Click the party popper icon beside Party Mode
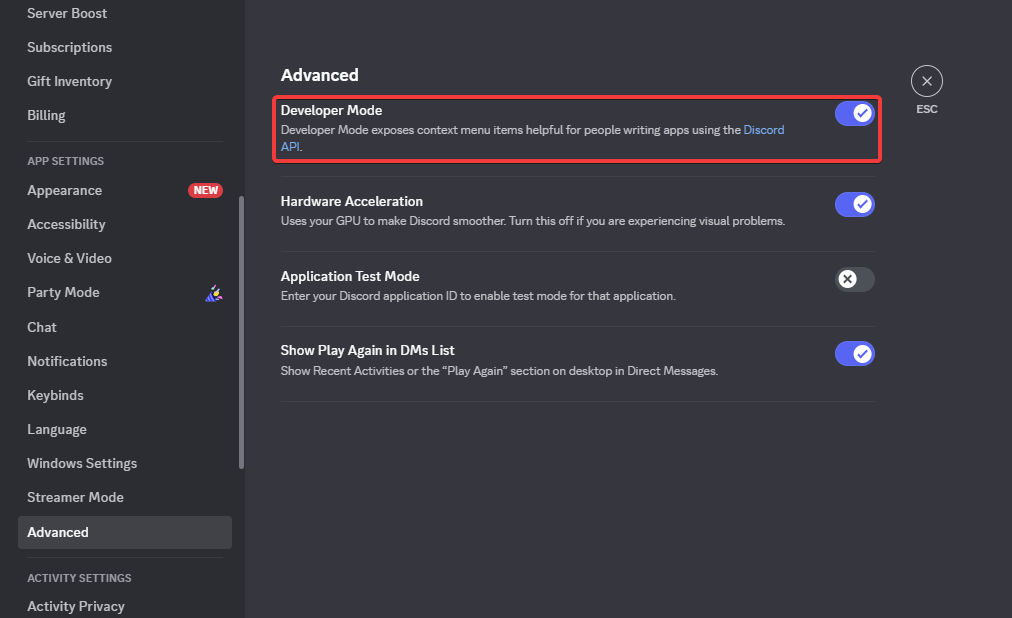Viewport: 1012px width, 618px height. coord(213,293)
